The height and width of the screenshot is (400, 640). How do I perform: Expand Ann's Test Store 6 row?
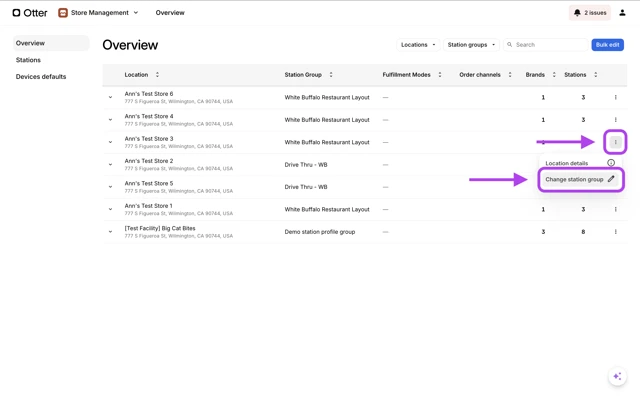(111, 98)
